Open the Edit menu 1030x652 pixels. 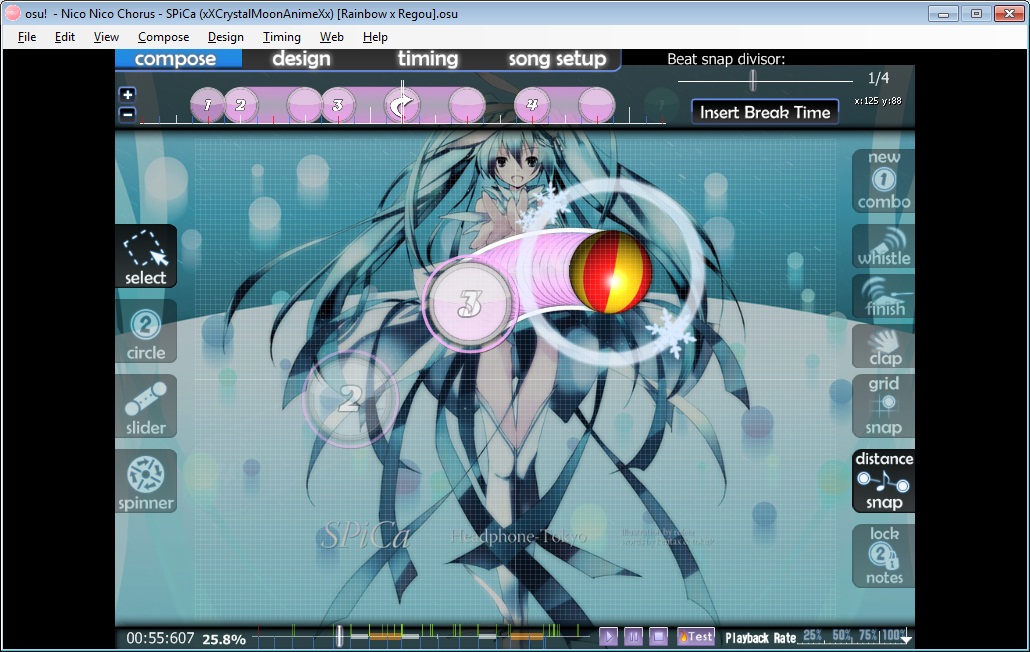point(64,37)
